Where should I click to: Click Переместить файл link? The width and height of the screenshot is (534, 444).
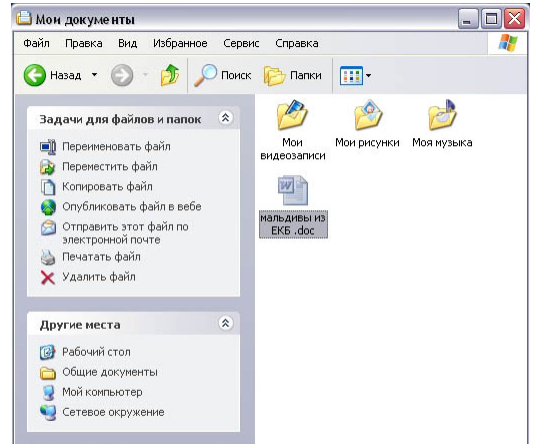(x=110, y=166)
